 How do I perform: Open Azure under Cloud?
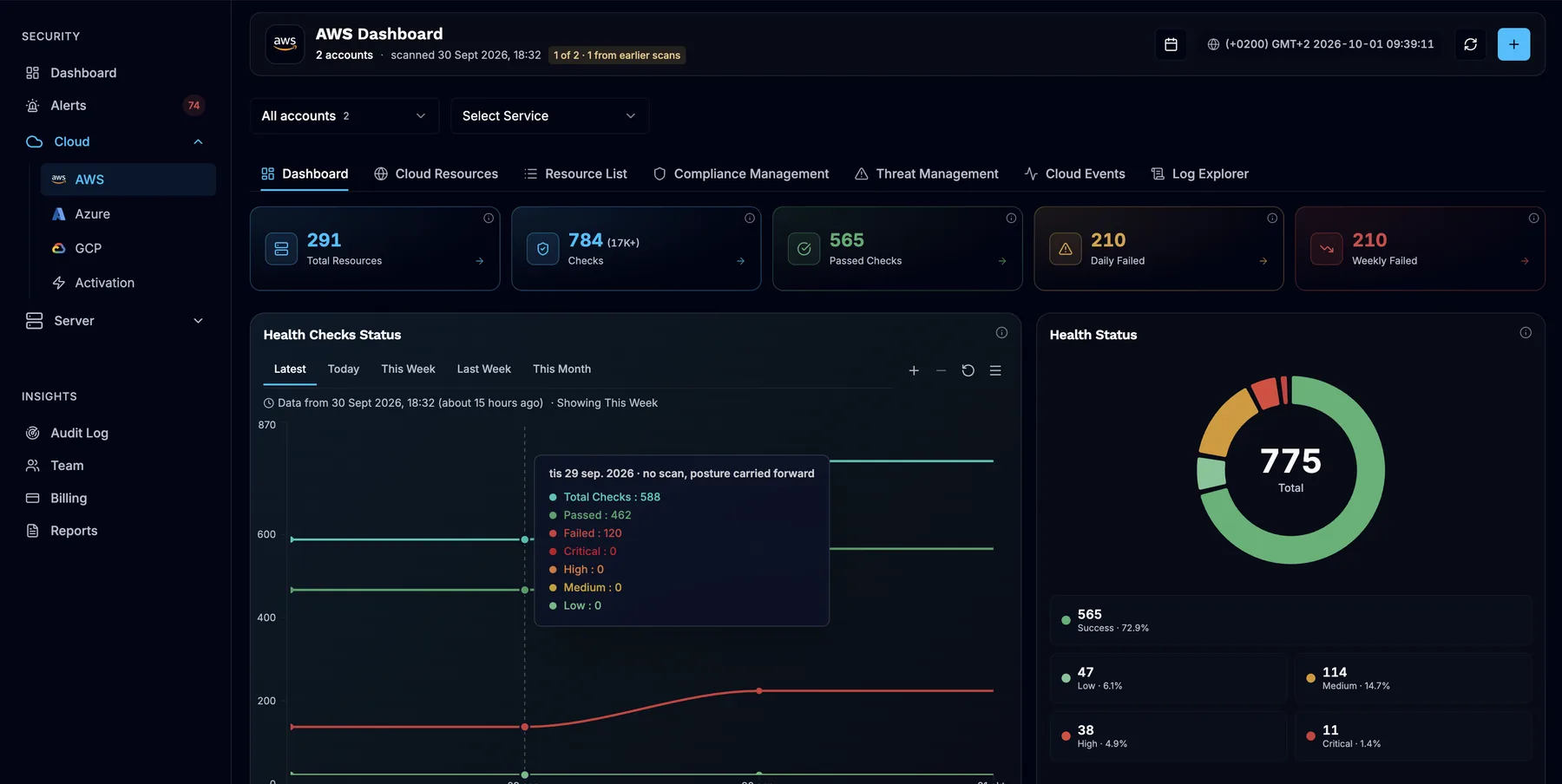pyautogui.click(x=128, y=214)
